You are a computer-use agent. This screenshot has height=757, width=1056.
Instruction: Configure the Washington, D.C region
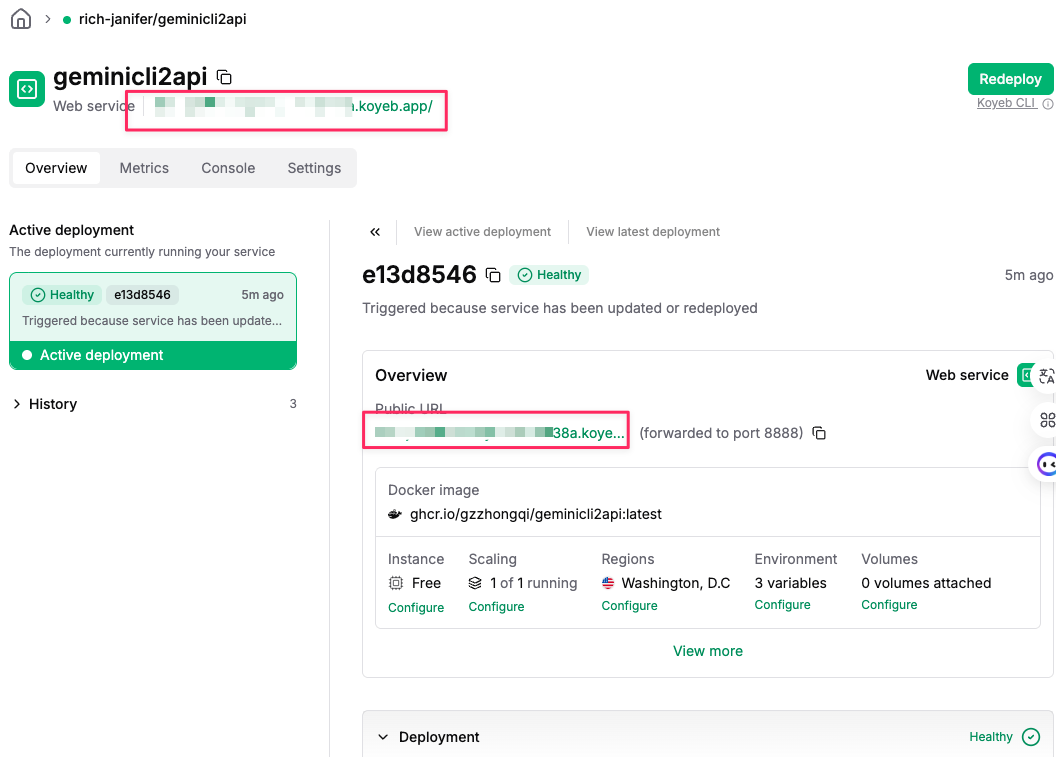click(x=629, y=606)
